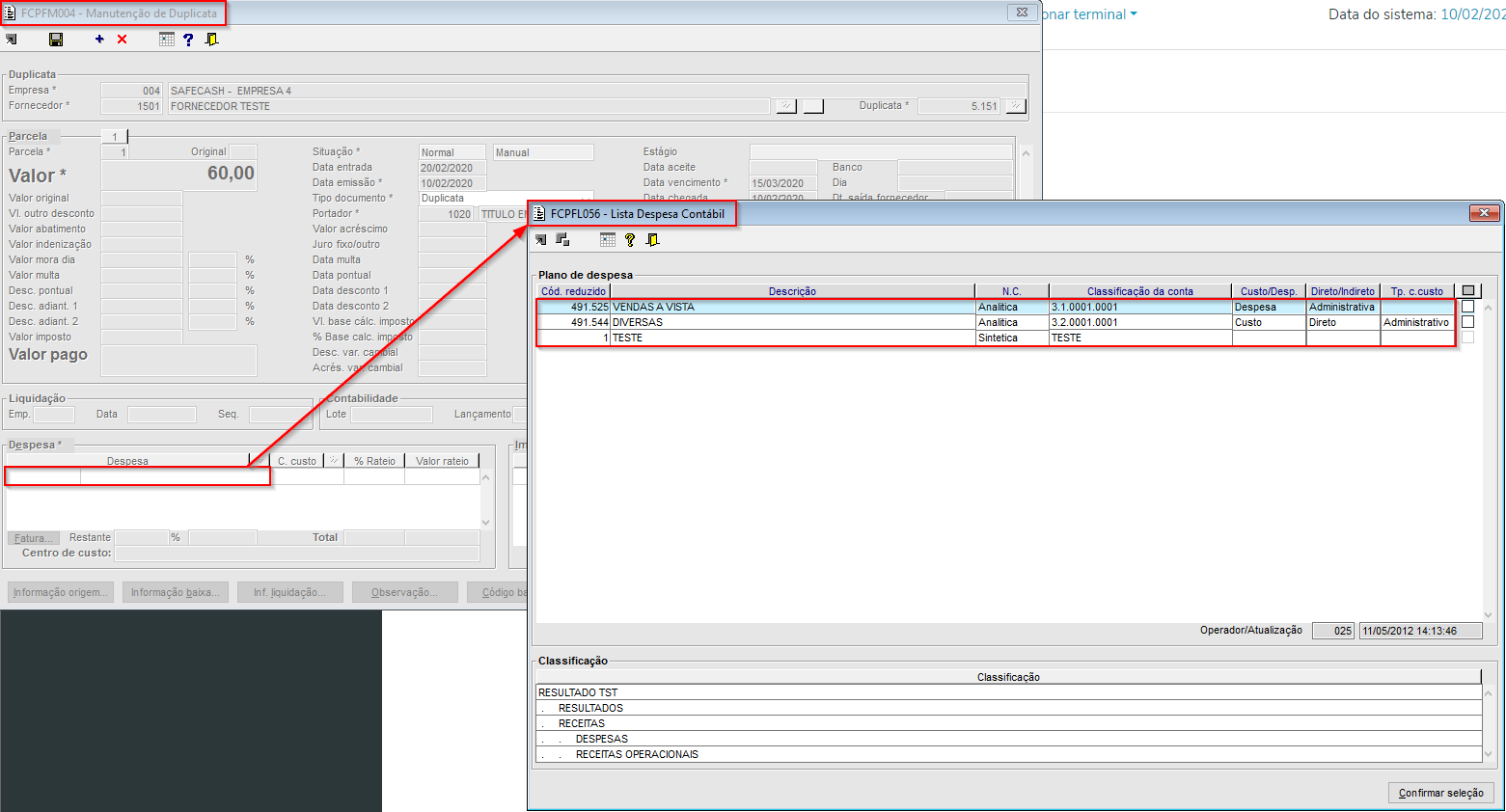The width and height of the screenshot is (1506, 812).
Task: Click system date link 10/02/20
Action: (x=1473, y=14)
